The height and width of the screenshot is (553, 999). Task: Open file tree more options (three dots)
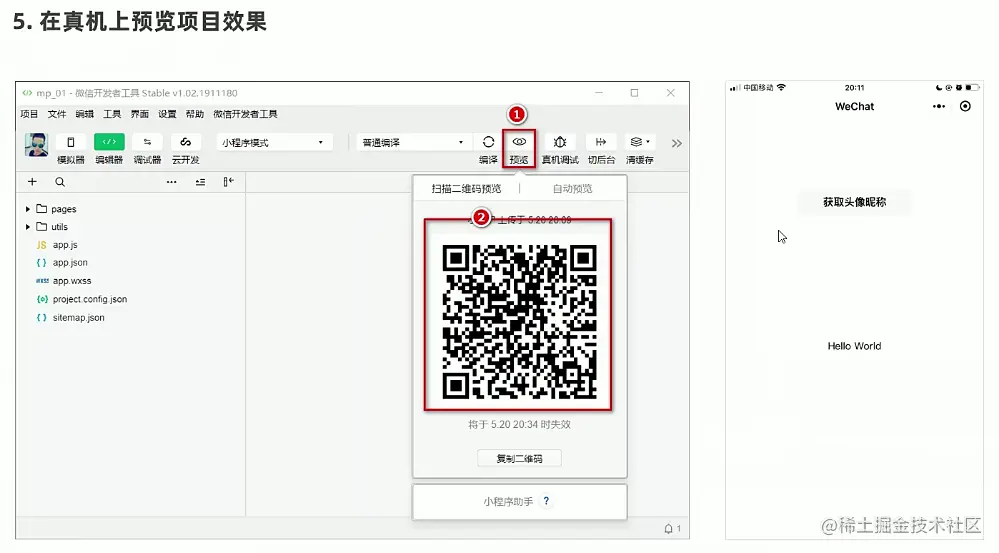pyautogui.click(x=171, y=182)
